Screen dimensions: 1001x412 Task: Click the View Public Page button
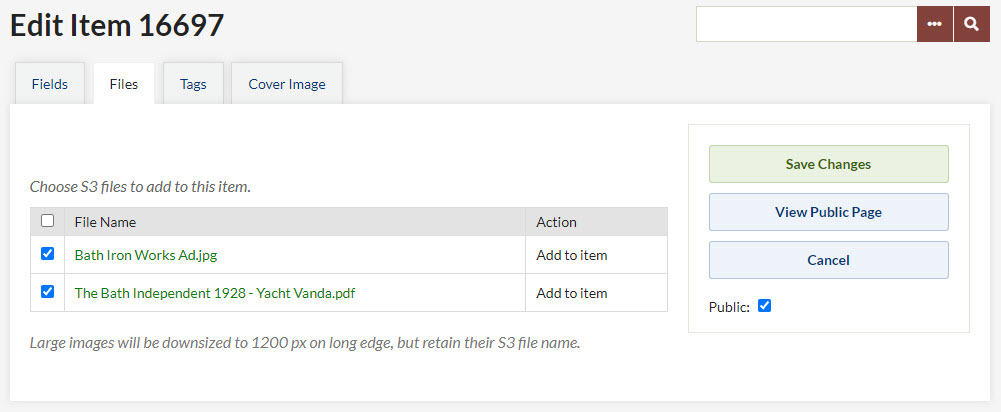(829, 212)
